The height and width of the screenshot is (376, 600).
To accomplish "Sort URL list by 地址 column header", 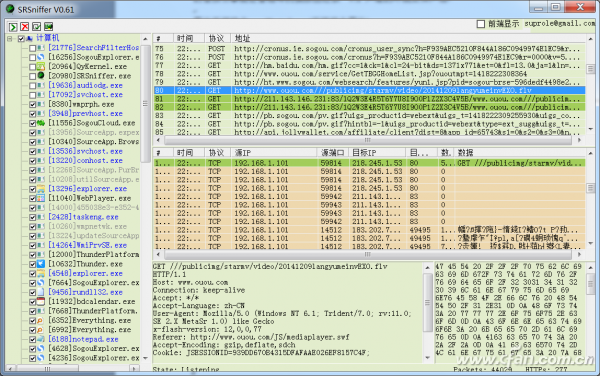I will coord(408,38).
